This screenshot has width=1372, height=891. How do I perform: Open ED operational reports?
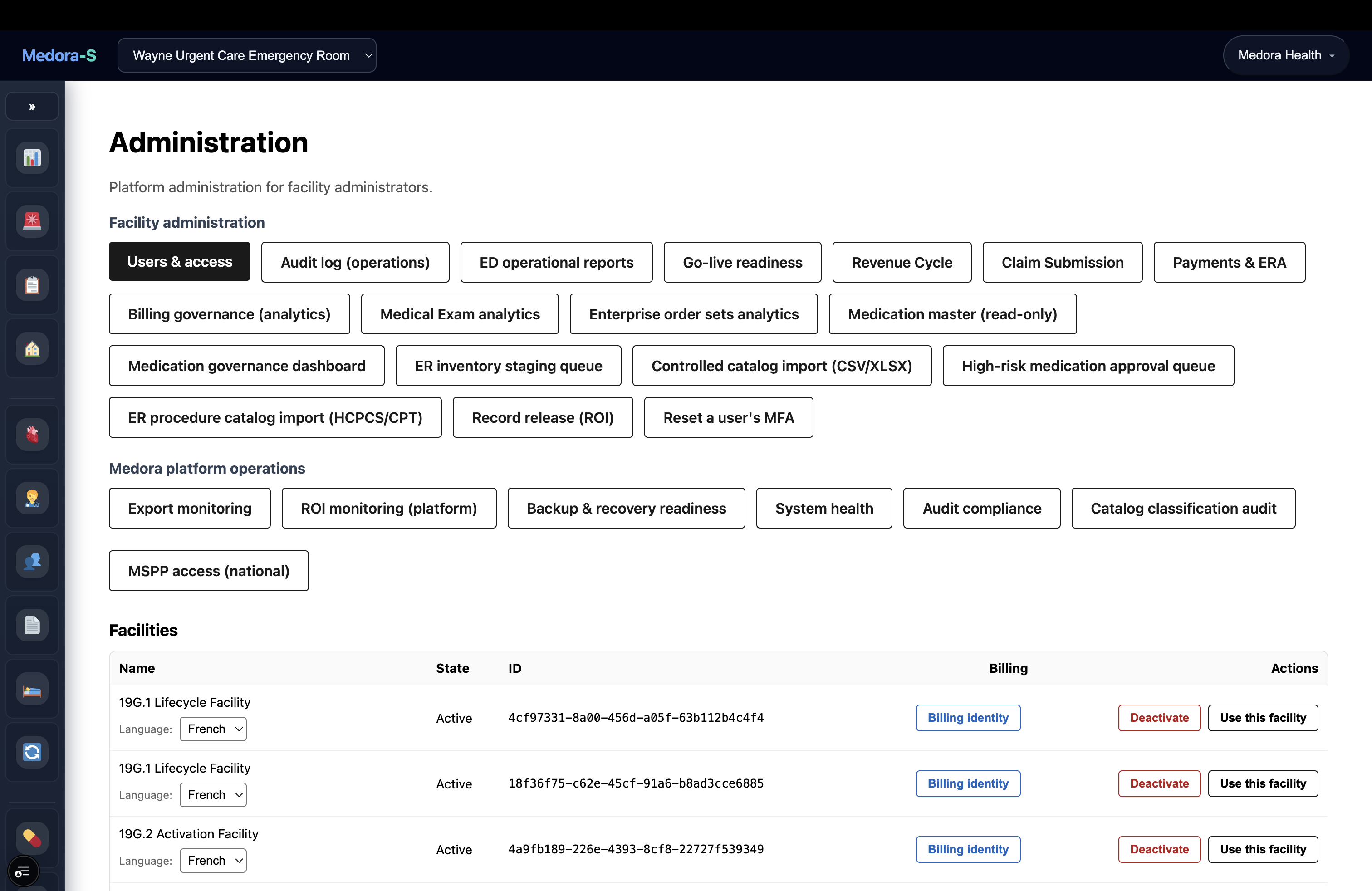click(556, 262)
